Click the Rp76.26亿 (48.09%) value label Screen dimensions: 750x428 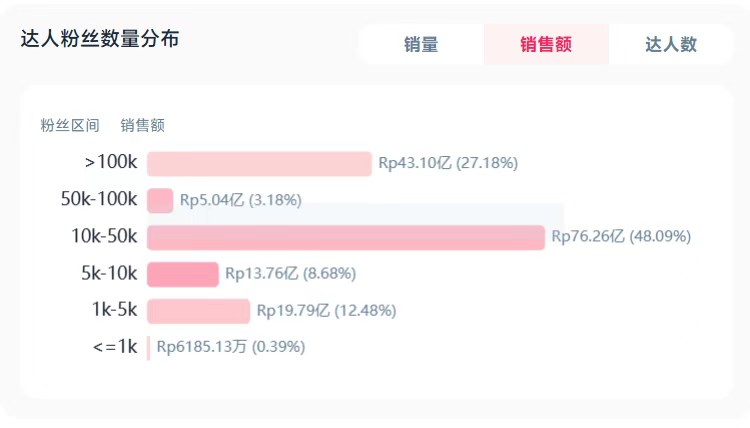pyautogui.click(x=621, y=237)
